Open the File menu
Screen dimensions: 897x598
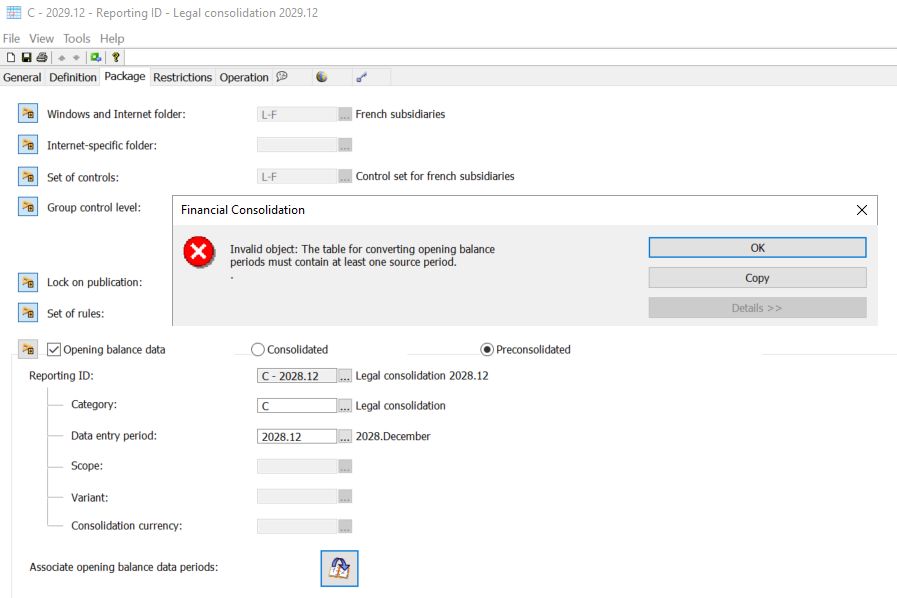(x=11, y=38)
